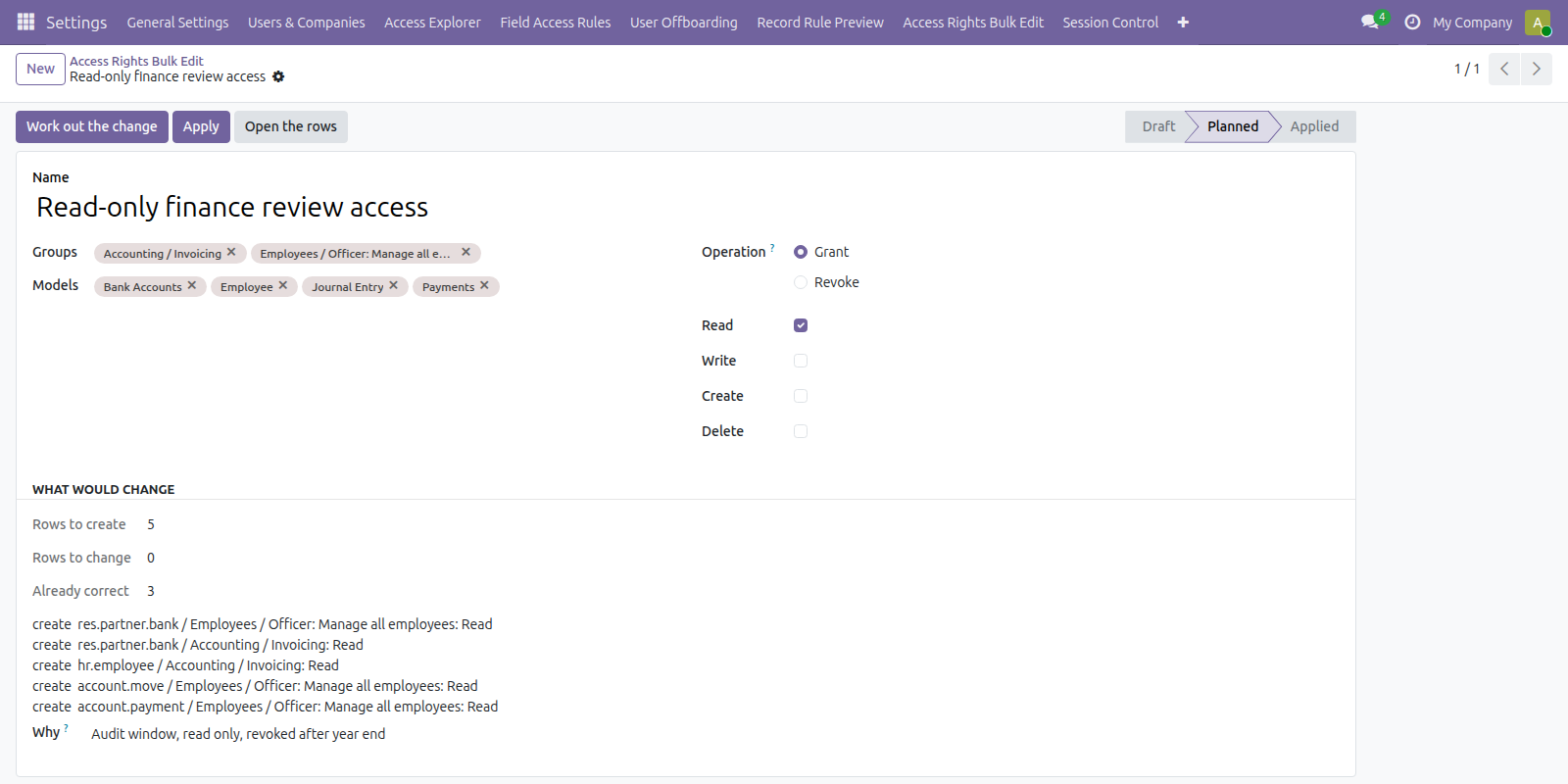
Task: Open the activities clock icon
Action: [1412, 22]
